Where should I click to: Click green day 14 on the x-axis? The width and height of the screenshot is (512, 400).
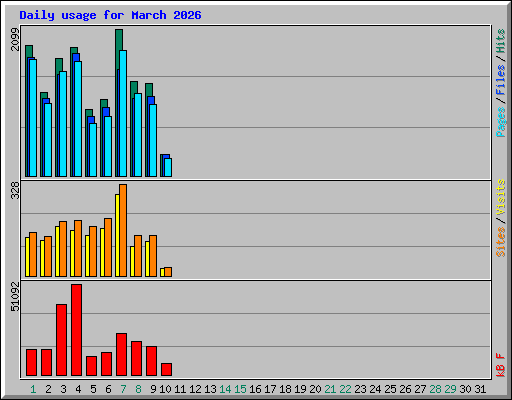[x=225, y=389]
